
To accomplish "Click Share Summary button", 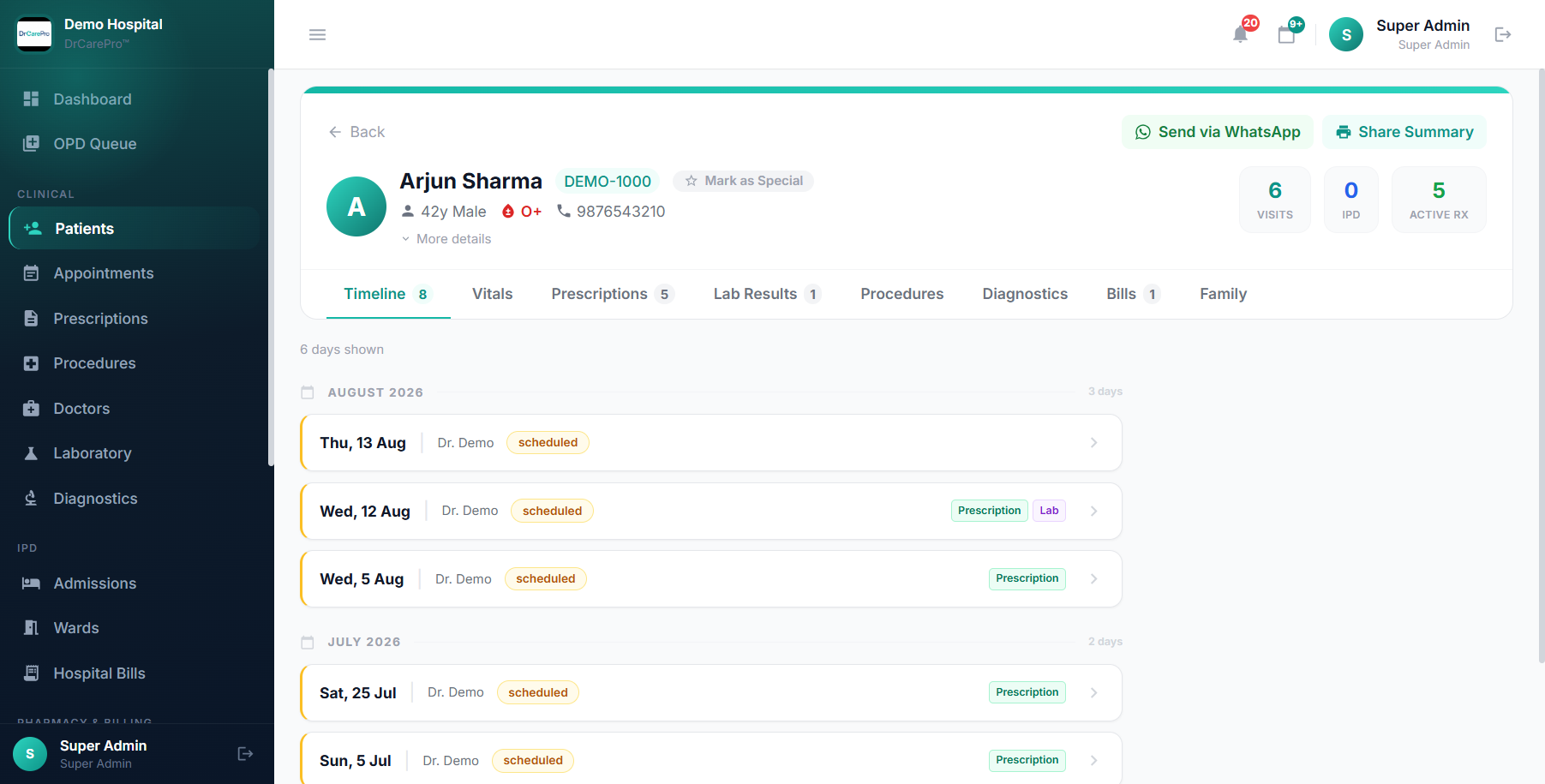I will click(x=1404, y=132).
